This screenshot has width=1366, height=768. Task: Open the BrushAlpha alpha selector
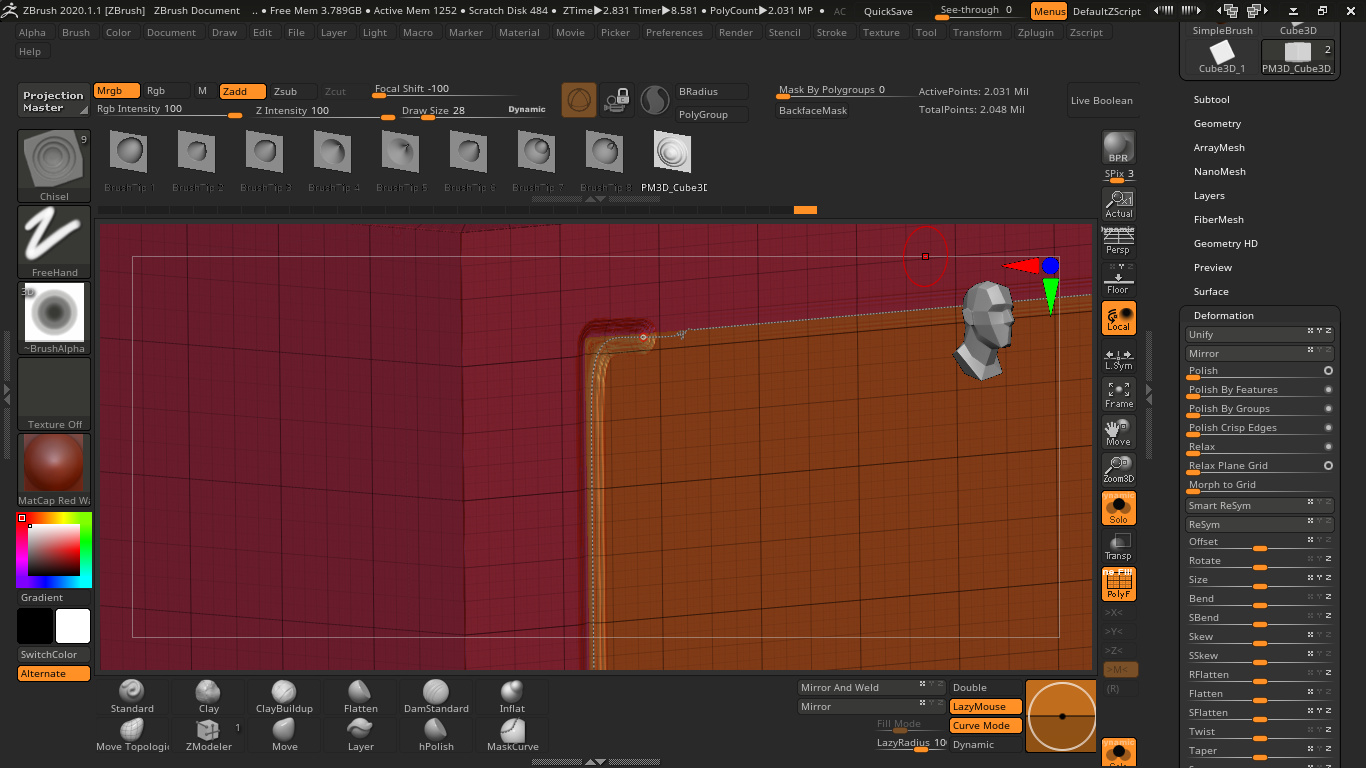coord(54,318)
